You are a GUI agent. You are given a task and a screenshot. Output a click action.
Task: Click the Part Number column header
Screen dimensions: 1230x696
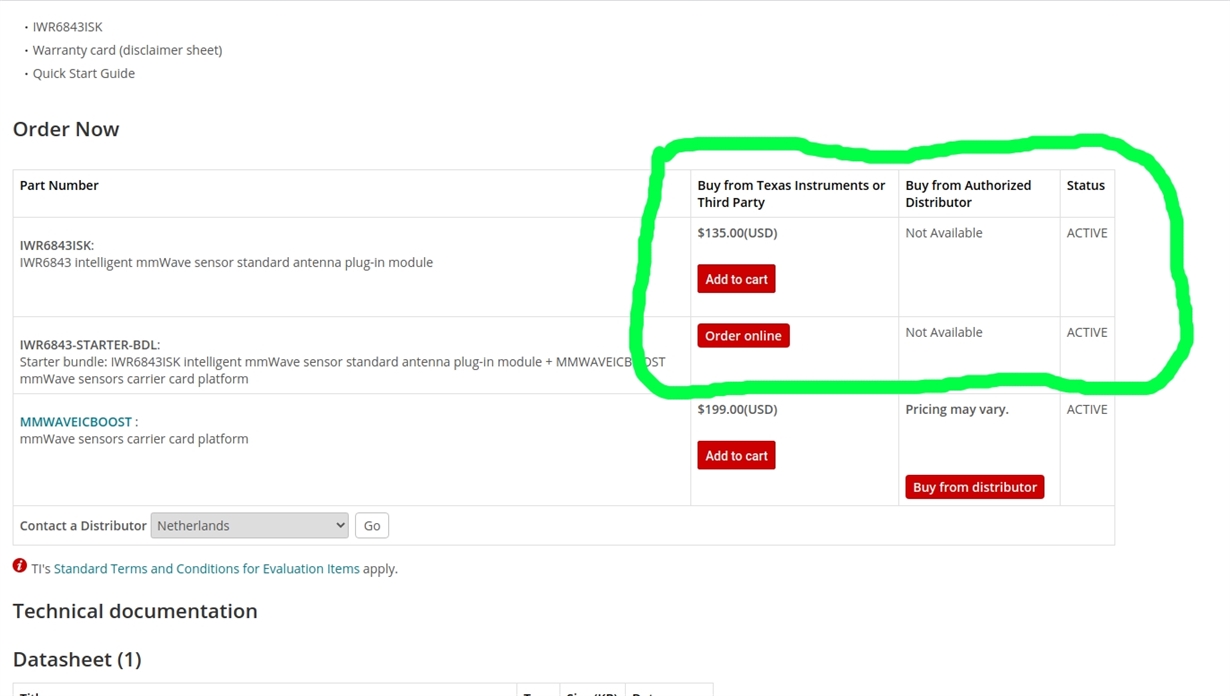(x=59, y=185)
